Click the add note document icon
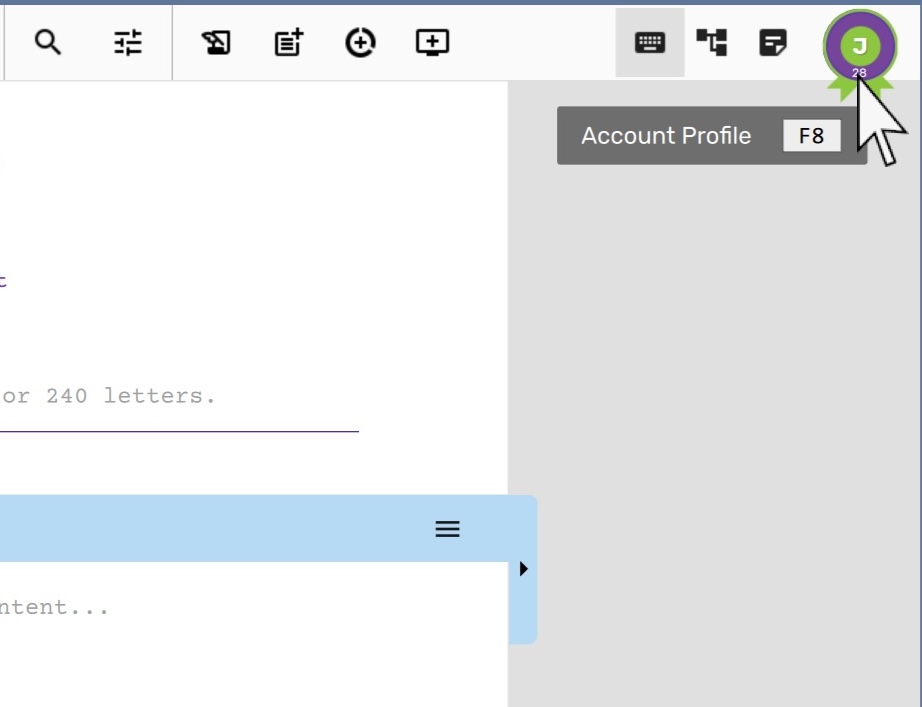922x707 pixels. pyautogui.click(x=289, y=42)
